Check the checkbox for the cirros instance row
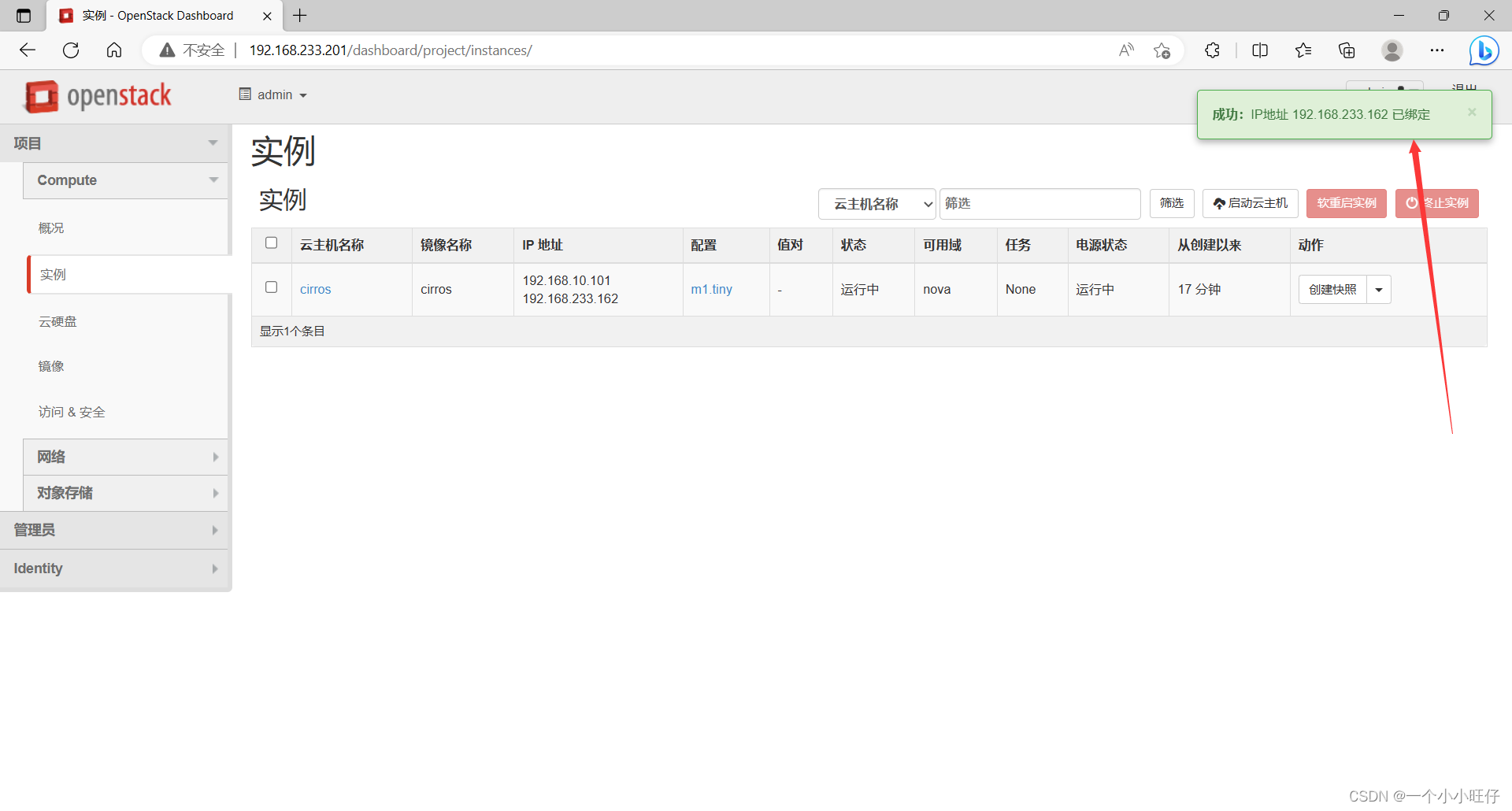 pyautogui.click(x=271, y=287)
